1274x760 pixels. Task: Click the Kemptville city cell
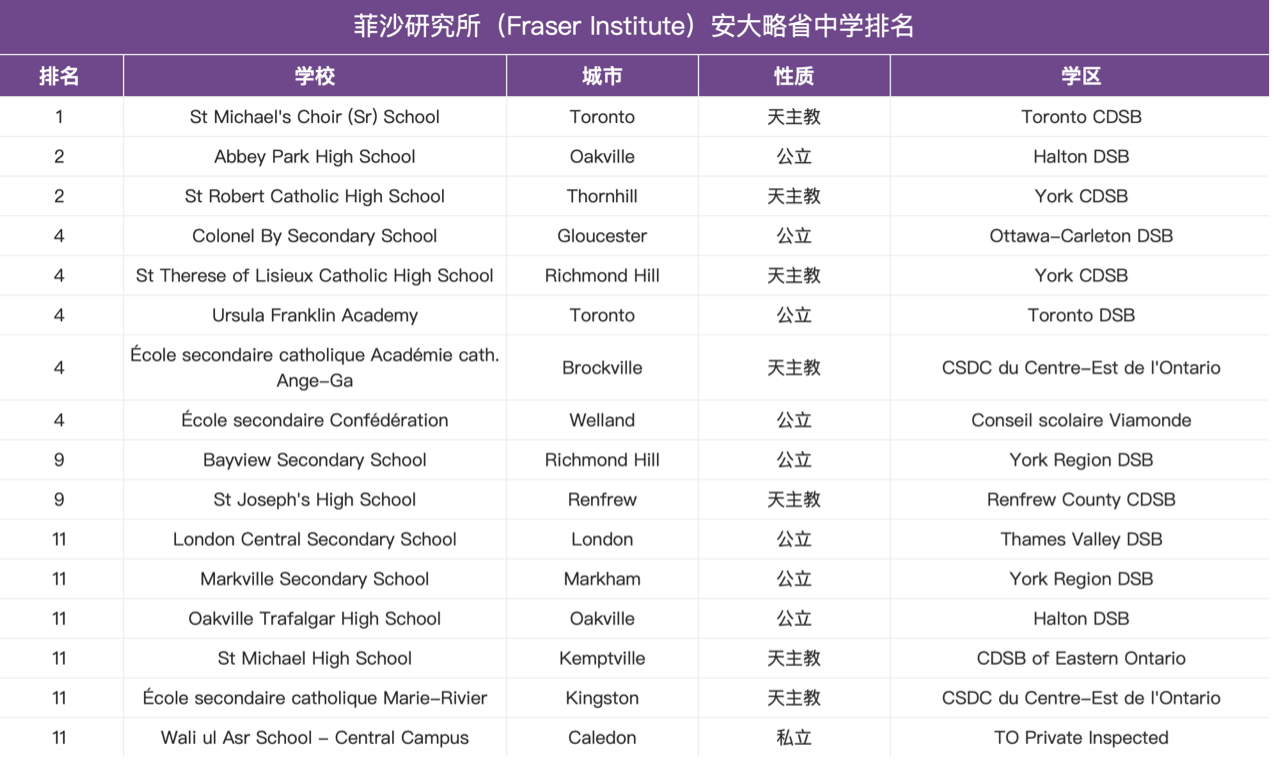[602, 659]
